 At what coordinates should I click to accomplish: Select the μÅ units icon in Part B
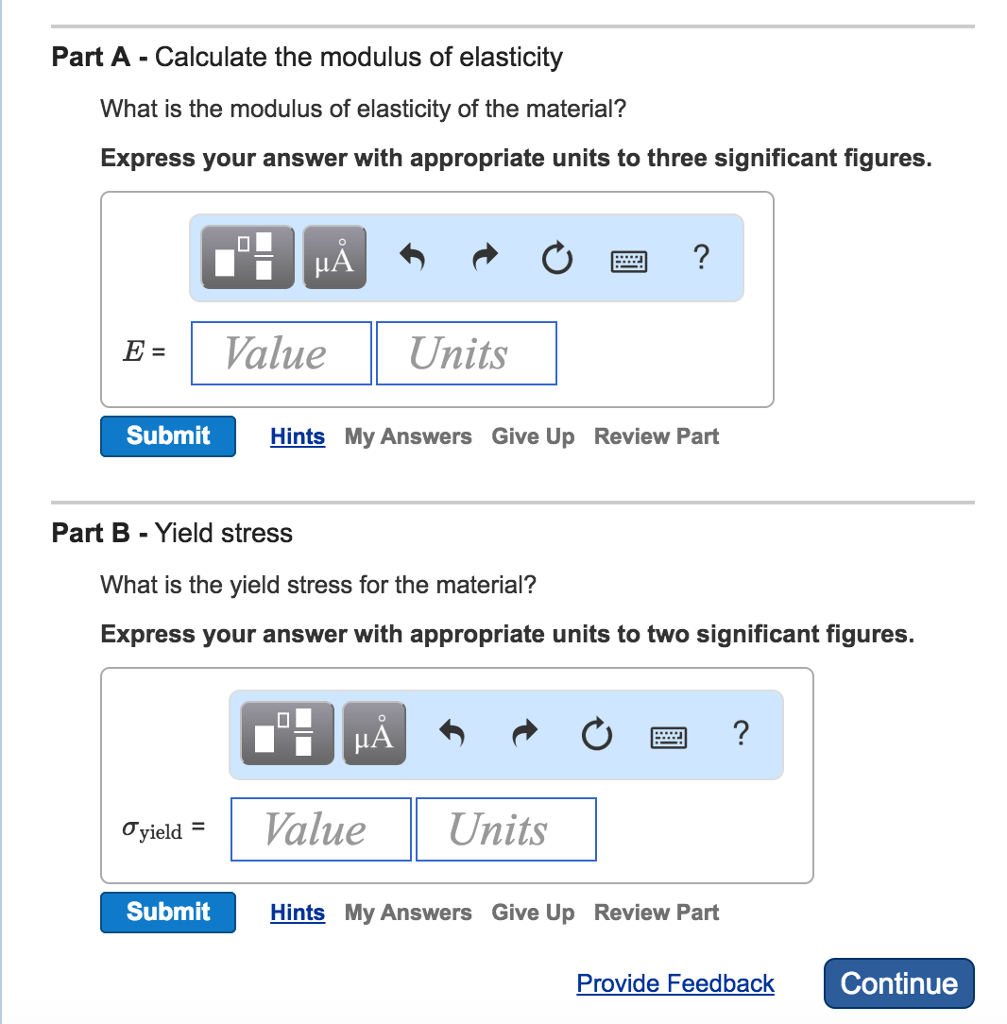pyautogui.click(x=374, y=733)
